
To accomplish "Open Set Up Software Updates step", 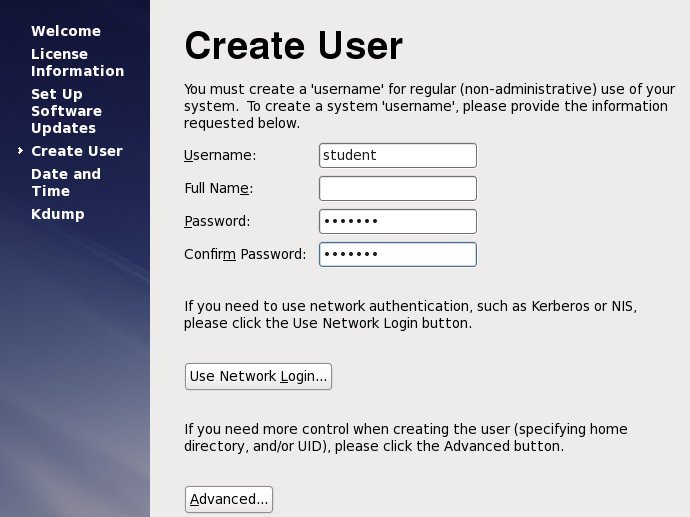I will 66,111.
